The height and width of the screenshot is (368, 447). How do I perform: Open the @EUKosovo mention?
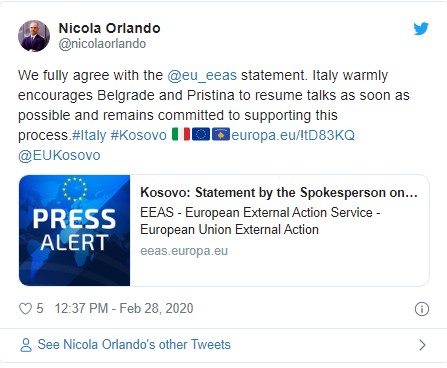[59, 155]
